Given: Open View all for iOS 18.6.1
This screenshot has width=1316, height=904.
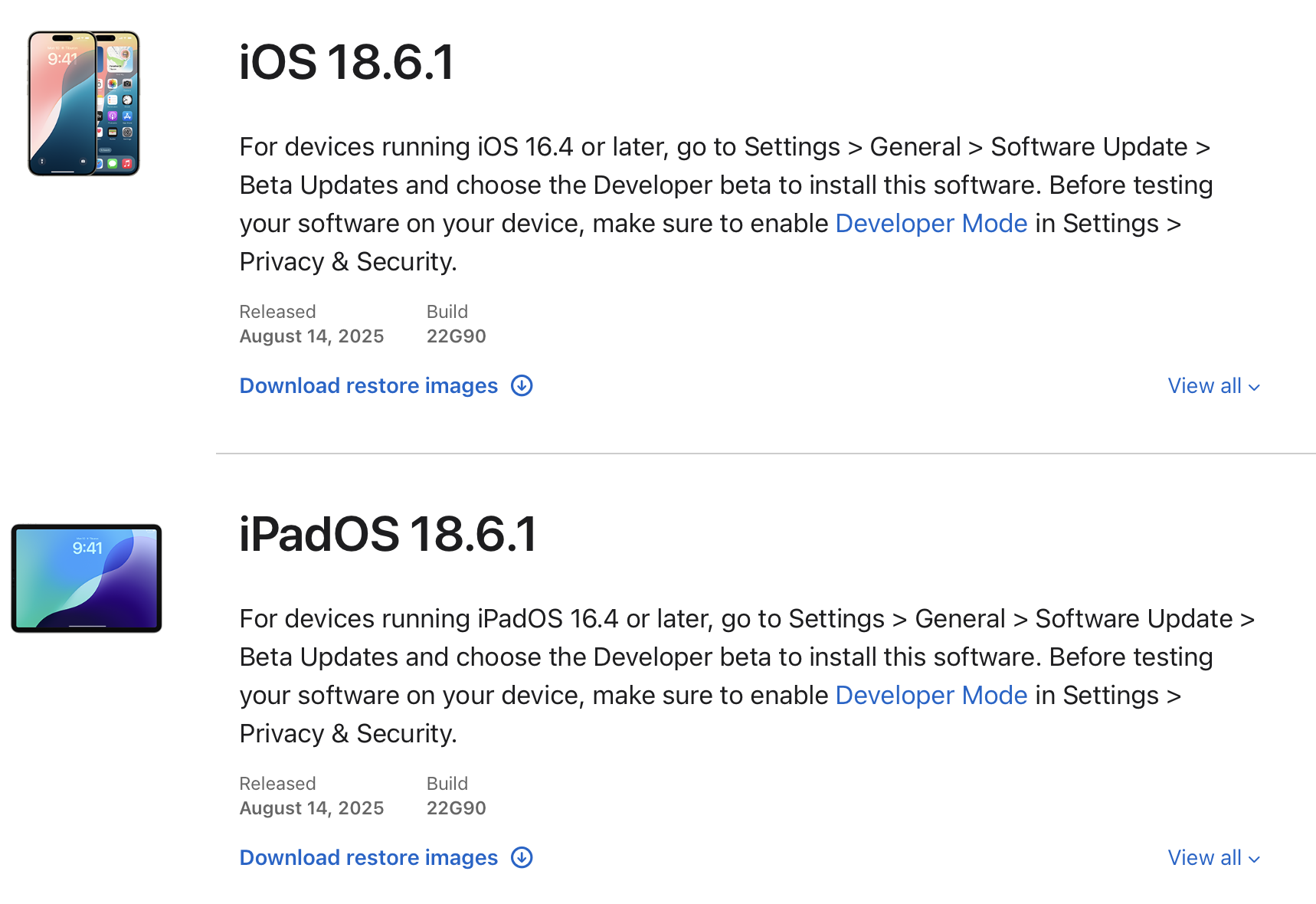Looking at the screenshot, I should [1204, 386].
